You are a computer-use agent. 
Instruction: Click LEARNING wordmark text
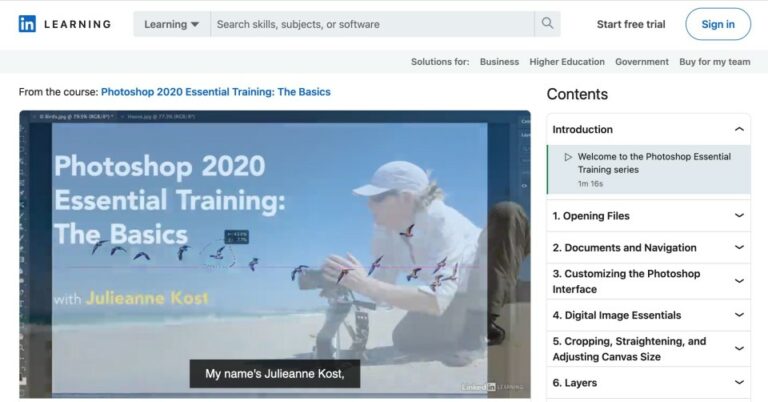click(77, 24)
